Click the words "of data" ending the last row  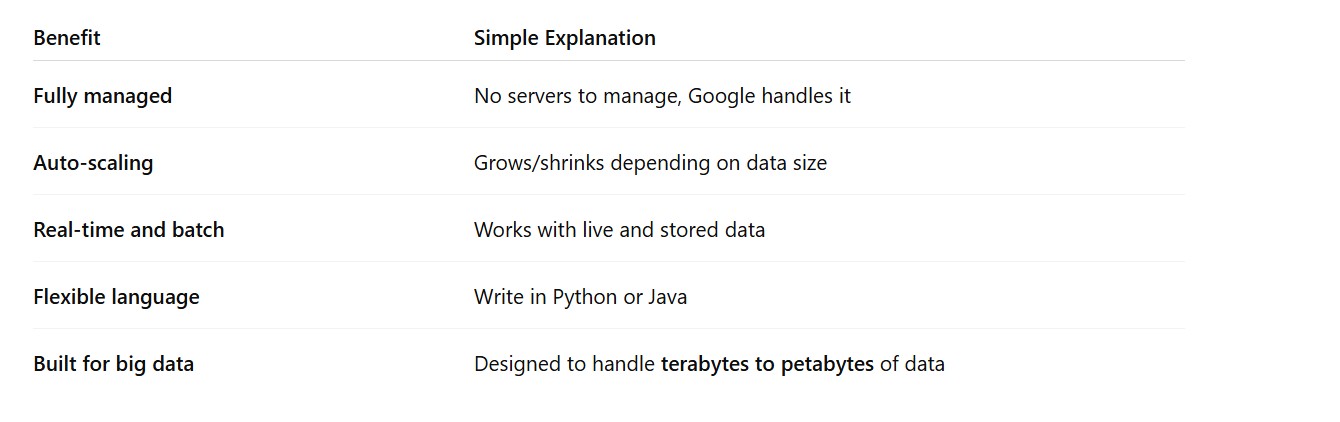pyautogui.click(x=912, y=364)
